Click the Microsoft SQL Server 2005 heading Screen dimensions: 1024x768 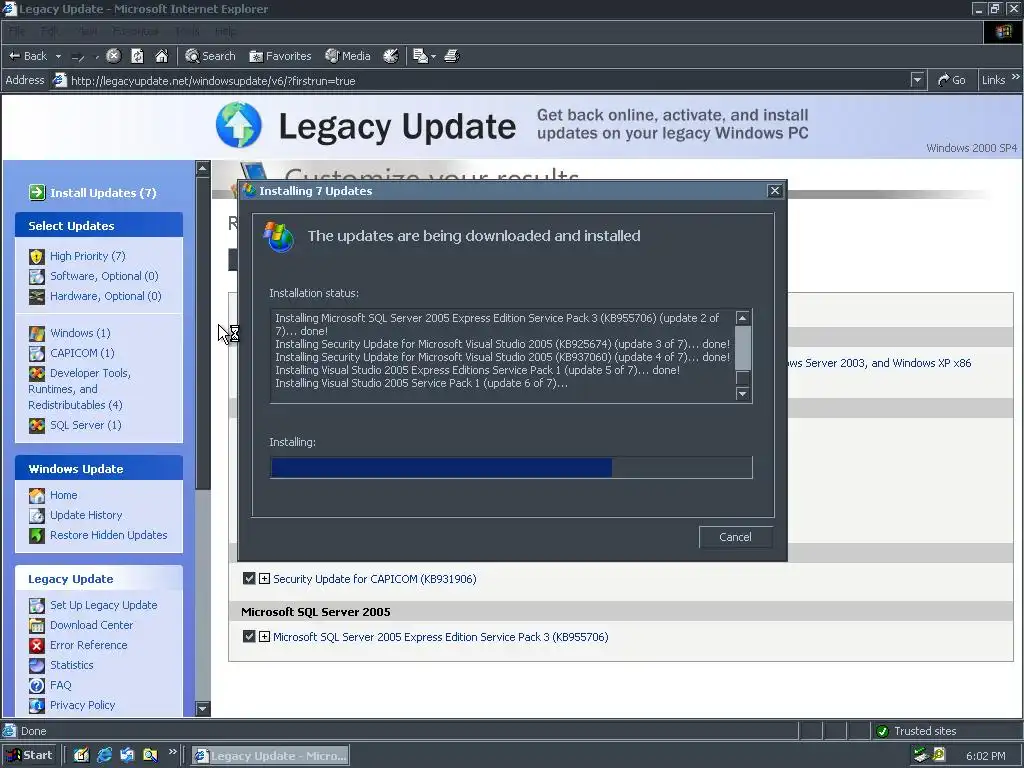[x=315, y=612]
